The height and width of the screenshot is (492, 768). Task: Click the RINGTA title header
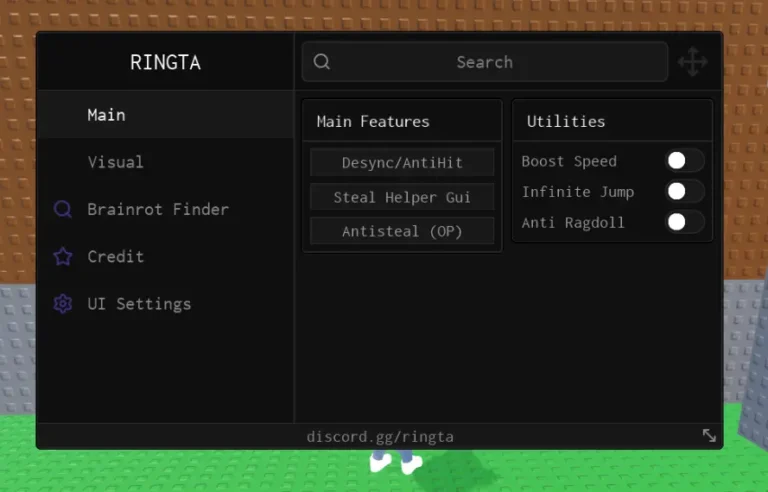coord(165,62)
